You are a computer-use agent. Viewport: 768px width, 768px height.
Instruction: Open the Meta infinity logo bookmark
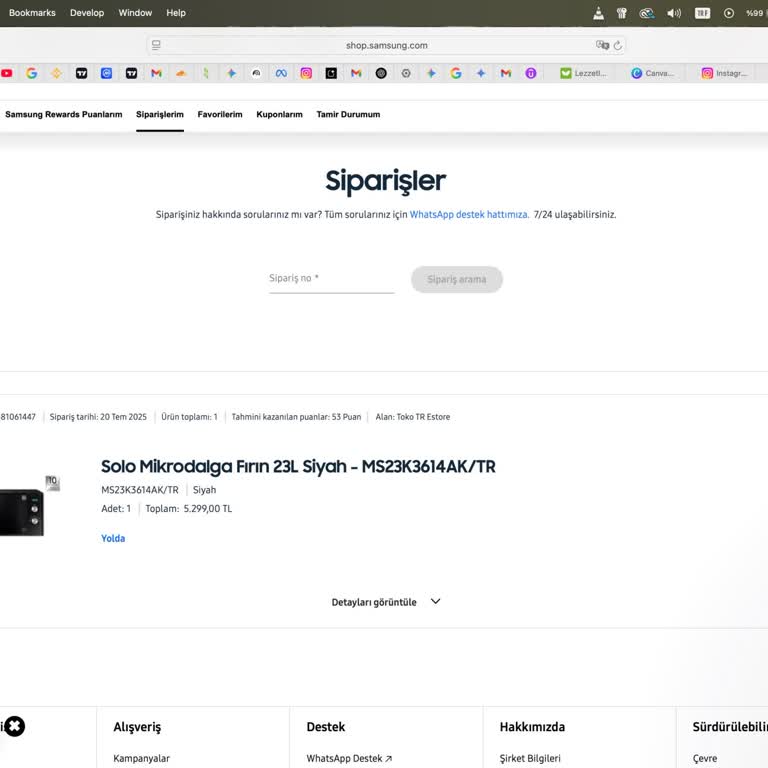(281, 73)
